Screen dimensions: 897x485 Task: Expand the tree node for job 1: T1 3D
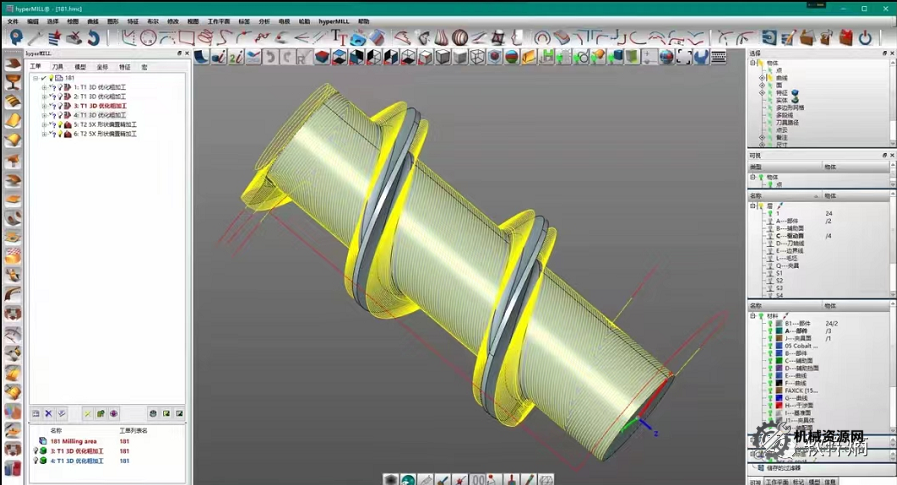click(x=44, y=87)
